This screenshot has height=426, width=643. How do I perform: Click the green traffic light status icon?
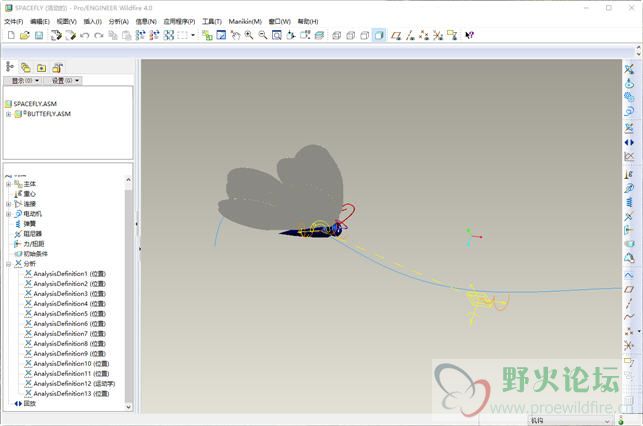pos(621,420)
